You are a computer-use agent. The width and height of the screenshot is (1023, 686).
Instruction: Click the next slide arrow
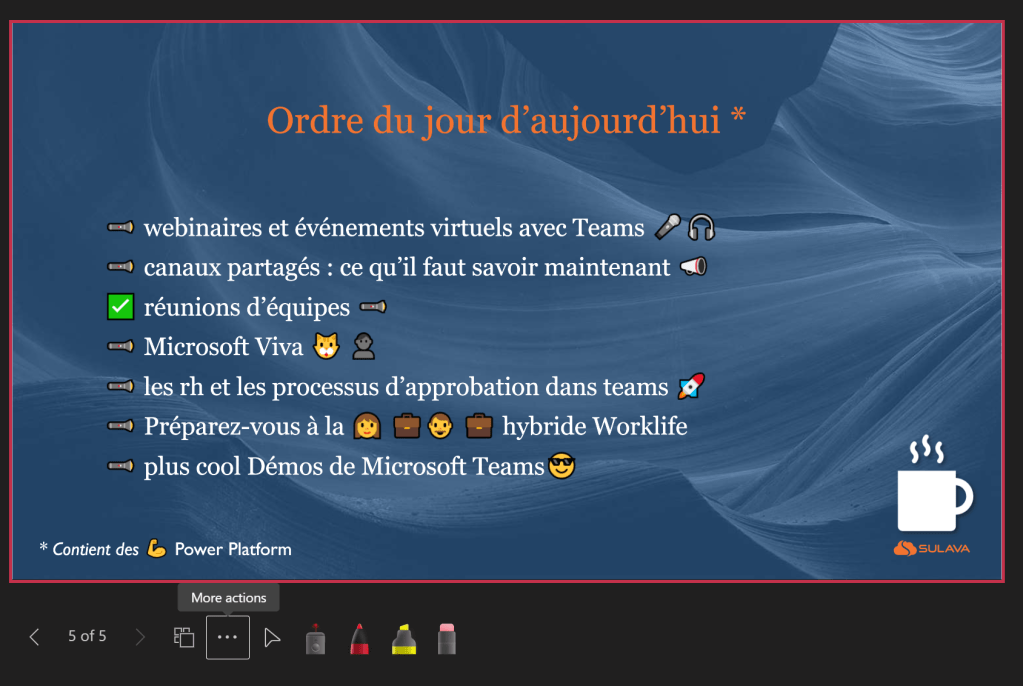[140, 637]
